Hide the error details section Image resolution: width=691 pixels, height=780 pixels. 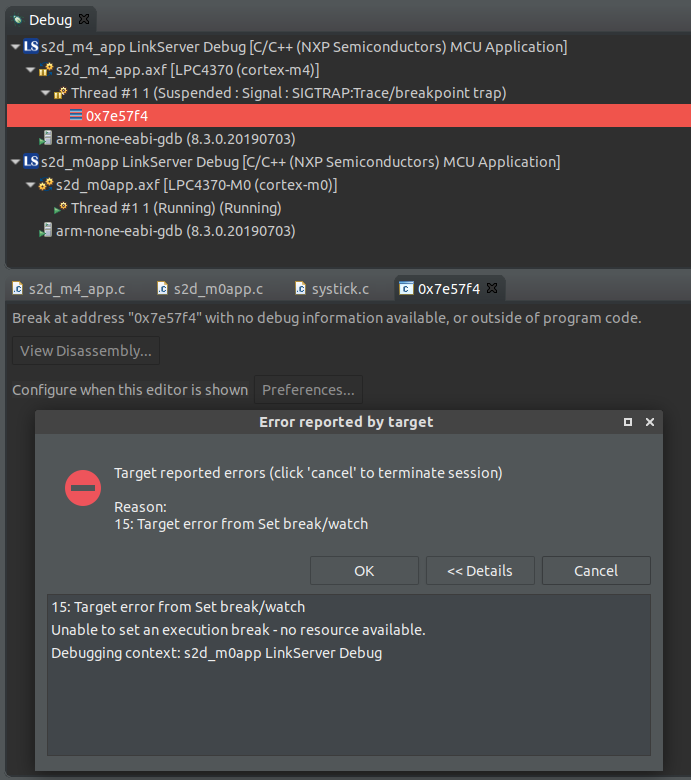(x=480, y=571)
